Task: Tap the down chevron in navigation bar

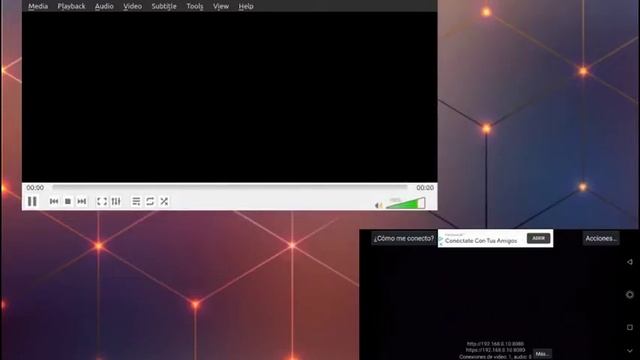Action: (630, 351)
